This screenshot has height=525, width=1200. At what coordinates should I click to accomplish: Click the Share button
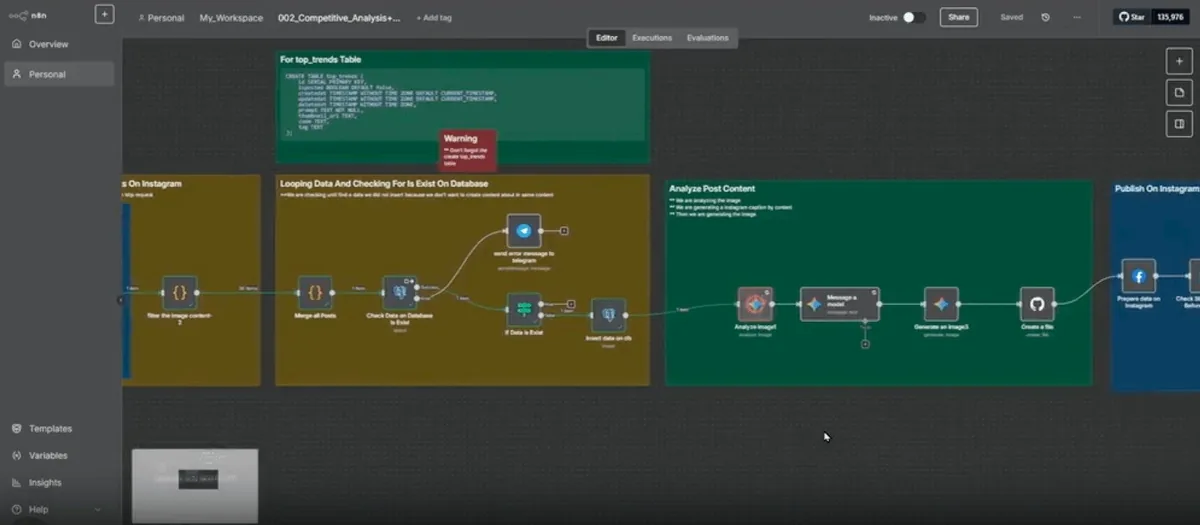958,17
